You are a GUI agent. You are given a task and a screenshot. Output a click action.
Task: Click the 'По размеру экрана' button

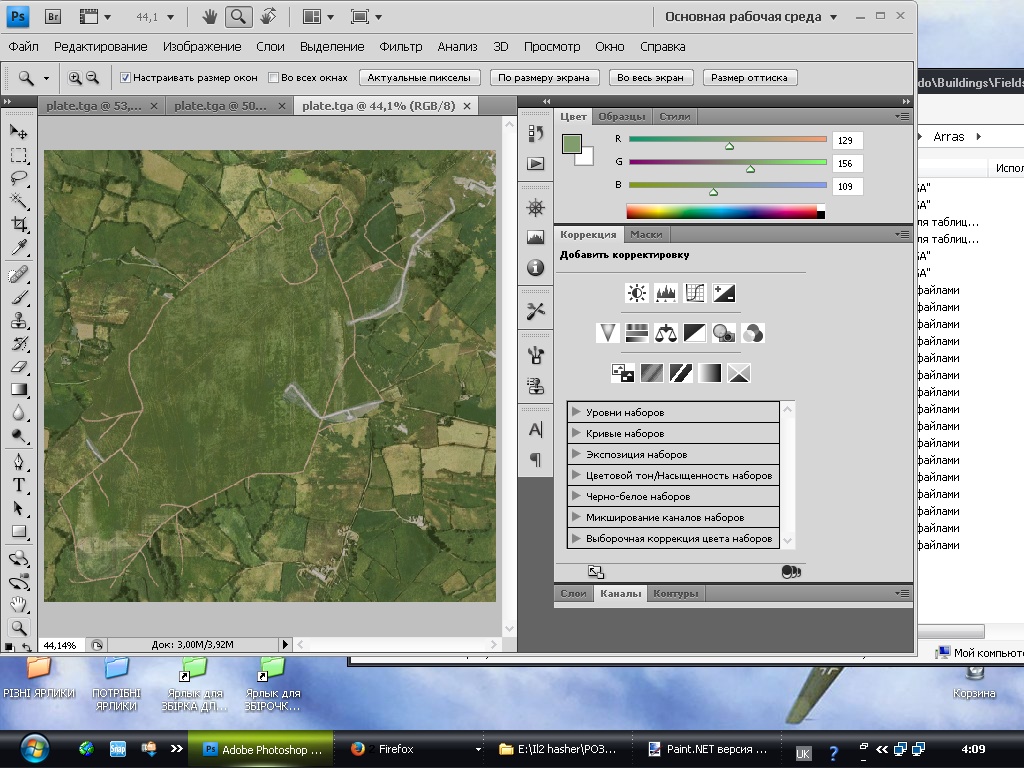tap(547, 77)
